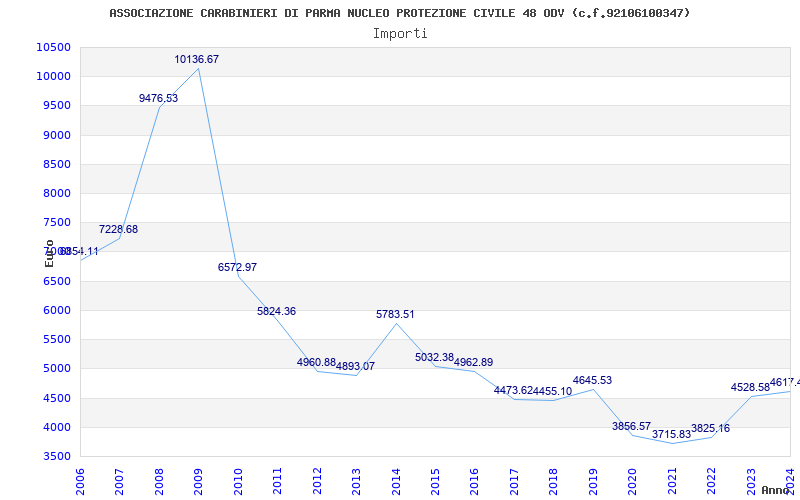Click the x-axis year 2017

click(x=514, y=482)
